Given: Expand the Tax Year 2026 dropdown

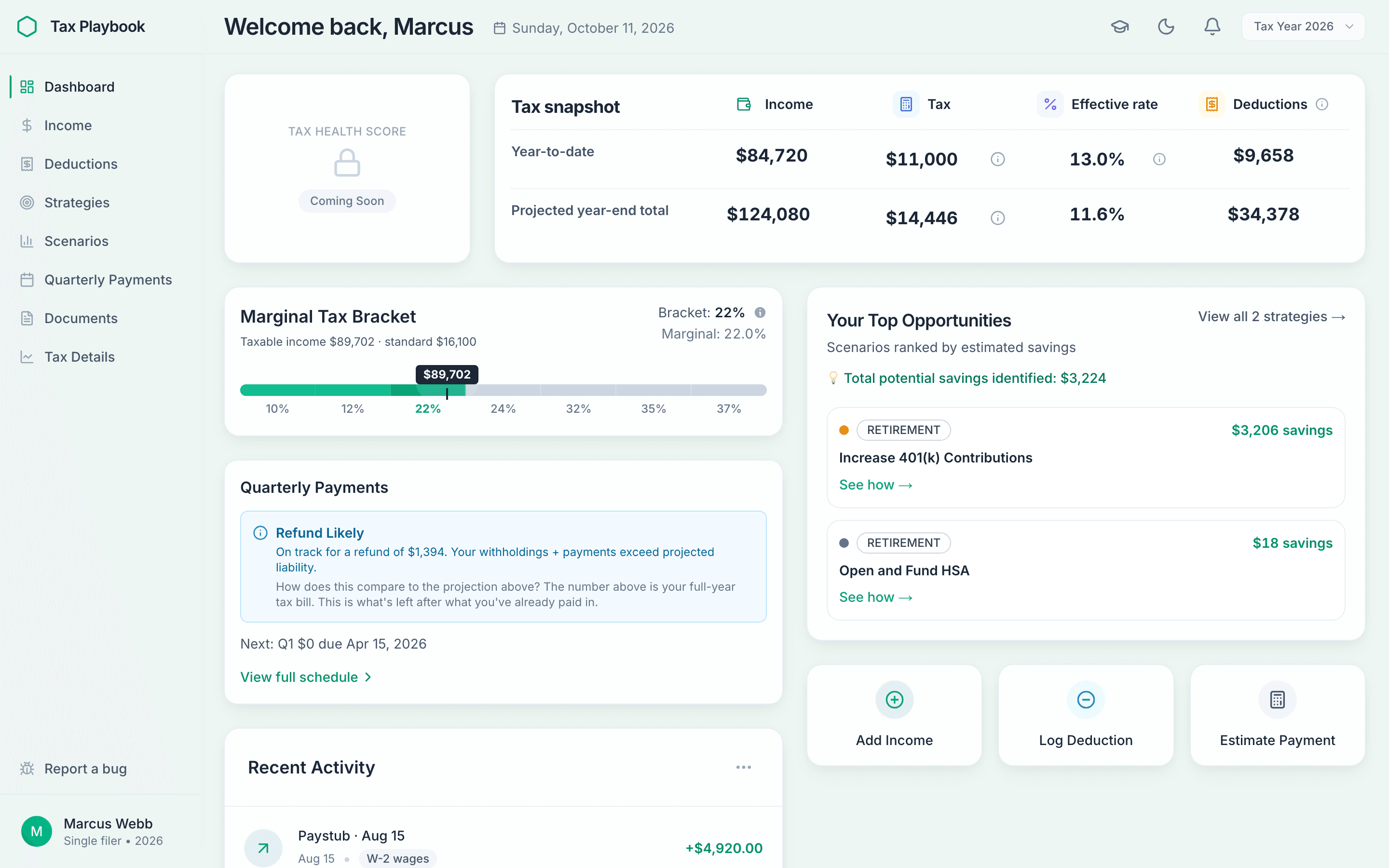Looking at the screenshot, I should point(1303,27).
